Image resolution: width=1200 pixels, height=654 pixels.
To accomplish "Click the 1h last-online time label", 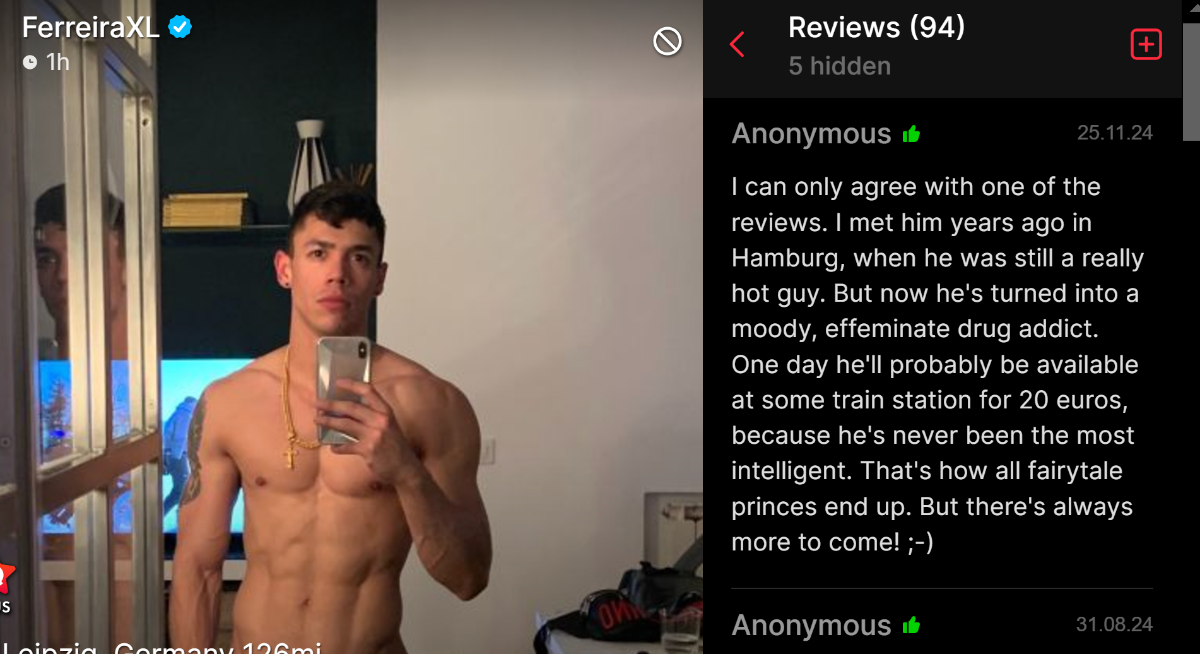I will pos(58,62).
